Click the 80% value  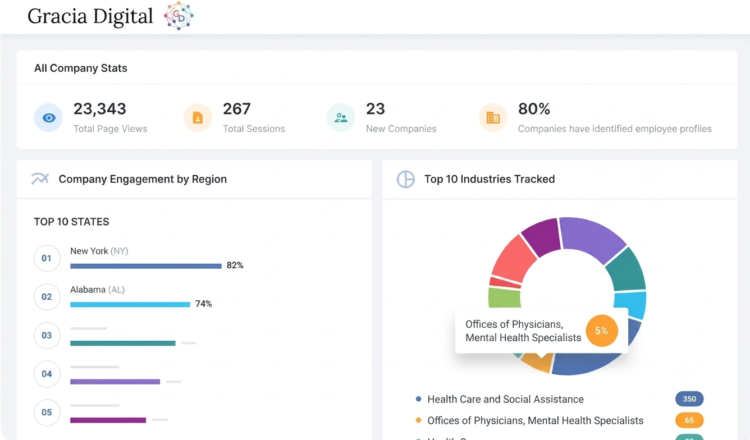(534, 109)
